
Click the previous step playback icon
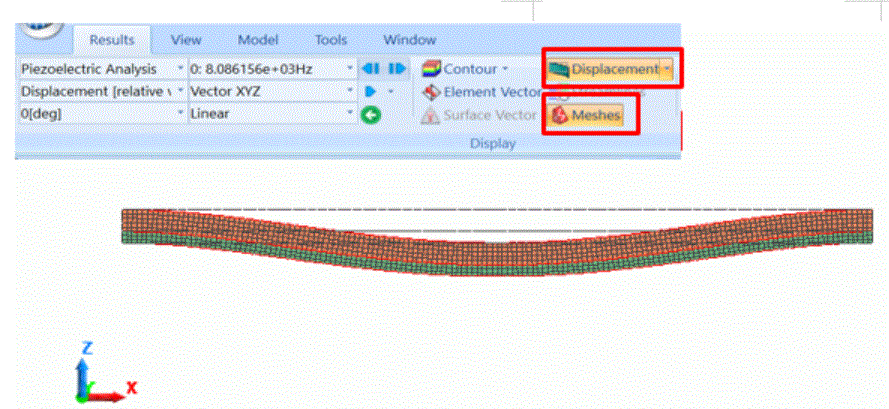[x=371, y=69]
